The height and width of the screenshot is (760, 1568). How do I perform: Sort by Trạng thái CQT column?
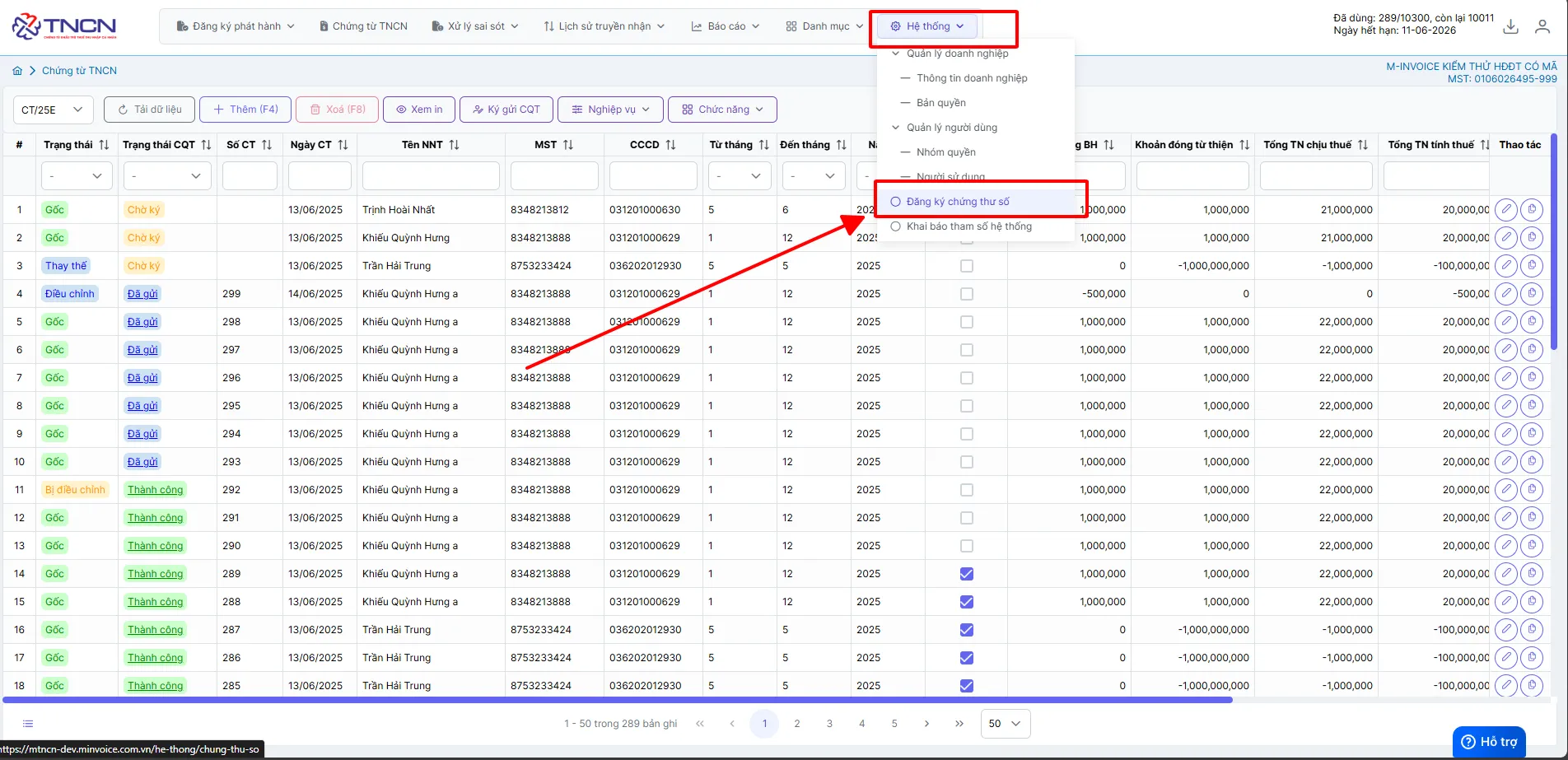pos(206,145)
